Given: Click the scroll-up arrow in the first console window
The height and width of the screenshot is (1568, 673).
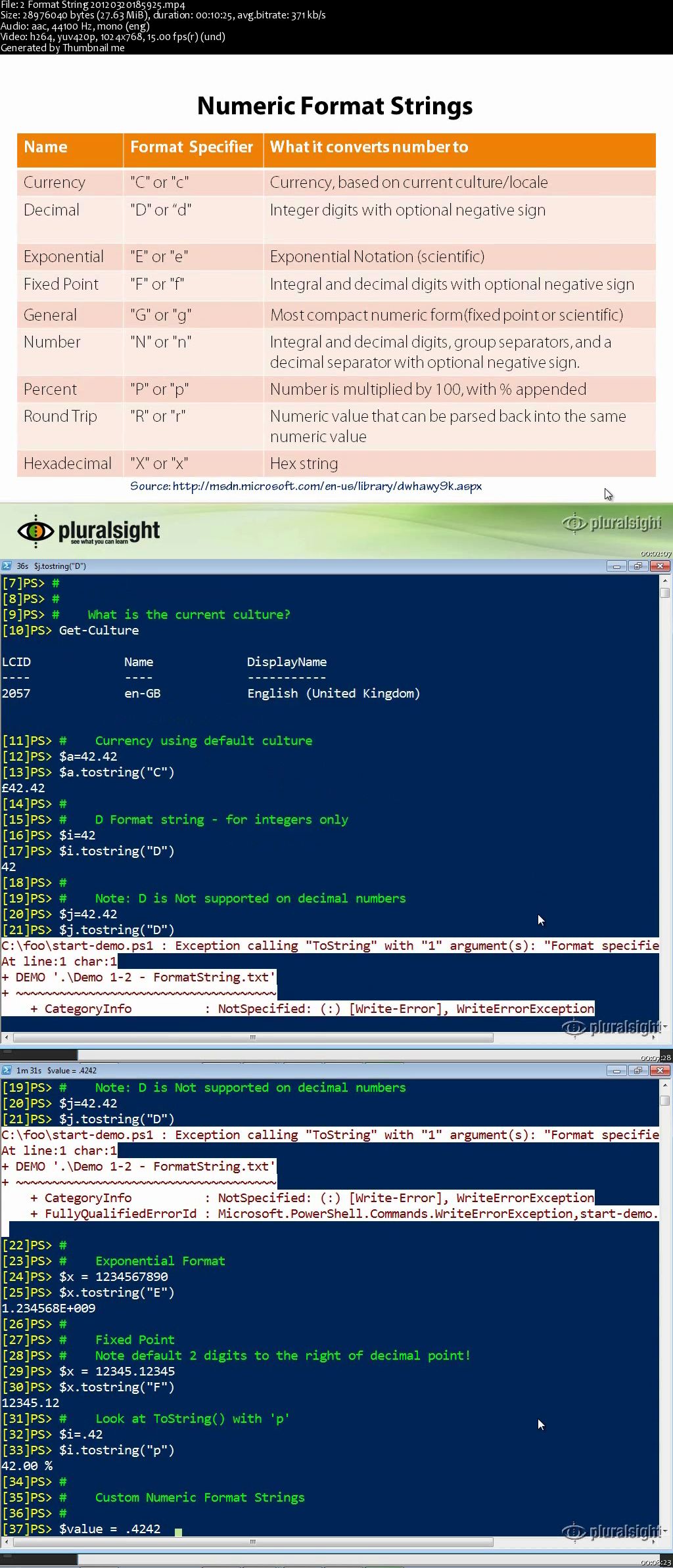Looking at the screenshot, I should [x=665, y=581].
